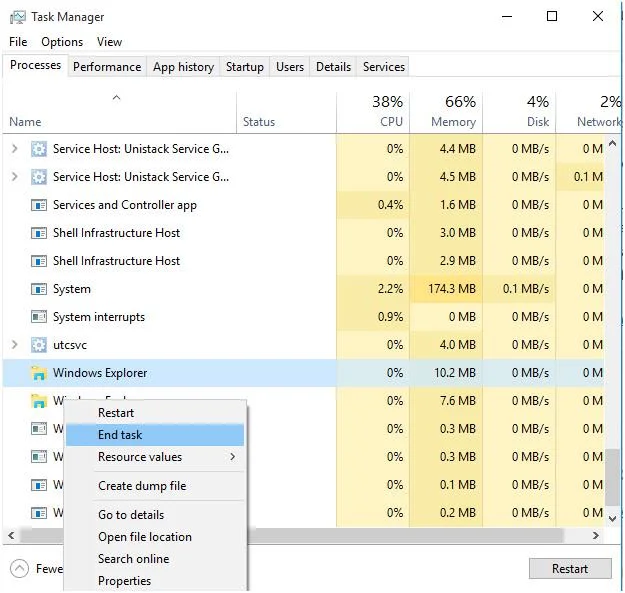The image size is (625, 593).
Task: Click the 0.4% CPU value
Action: (x=391, y=205)
